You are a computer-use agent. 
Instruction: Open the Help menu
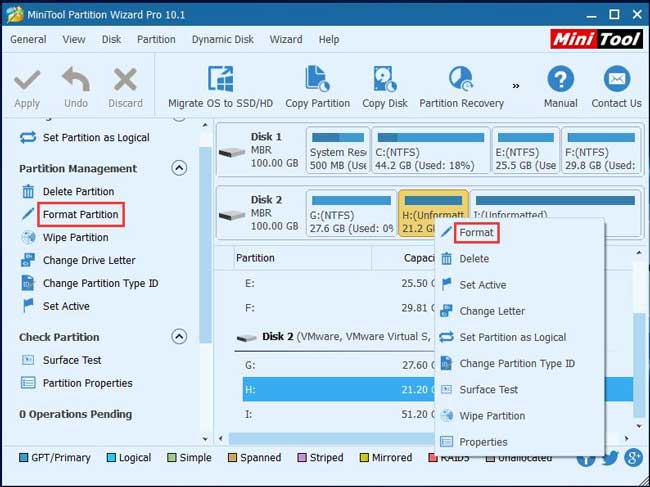pos(329,39)
